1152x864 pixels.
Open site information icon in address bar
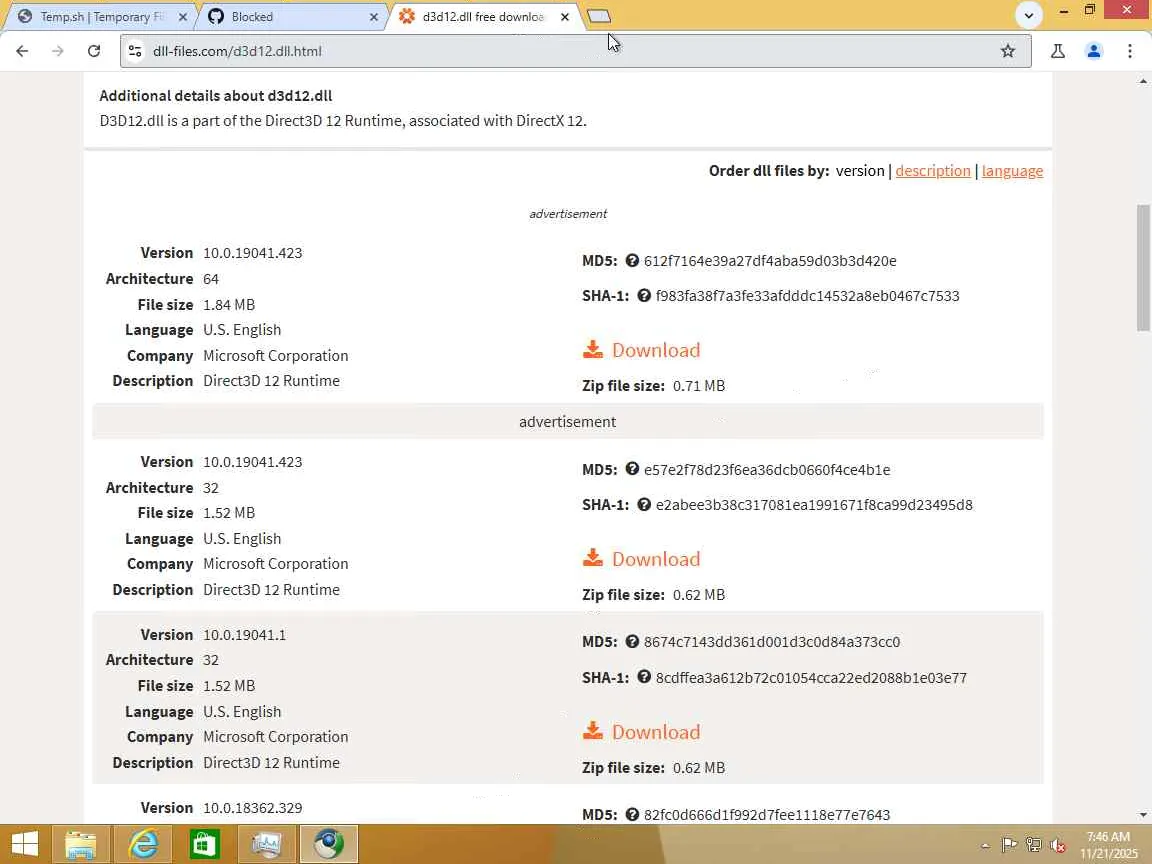135,51
